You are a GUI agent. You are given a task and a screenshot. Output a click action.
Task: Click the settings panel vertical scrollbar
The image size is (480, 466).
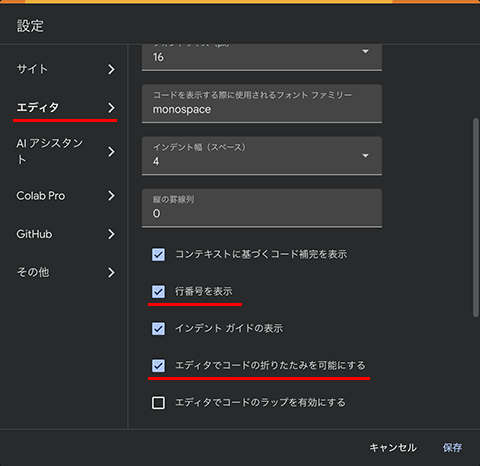(x=476, y=217)
